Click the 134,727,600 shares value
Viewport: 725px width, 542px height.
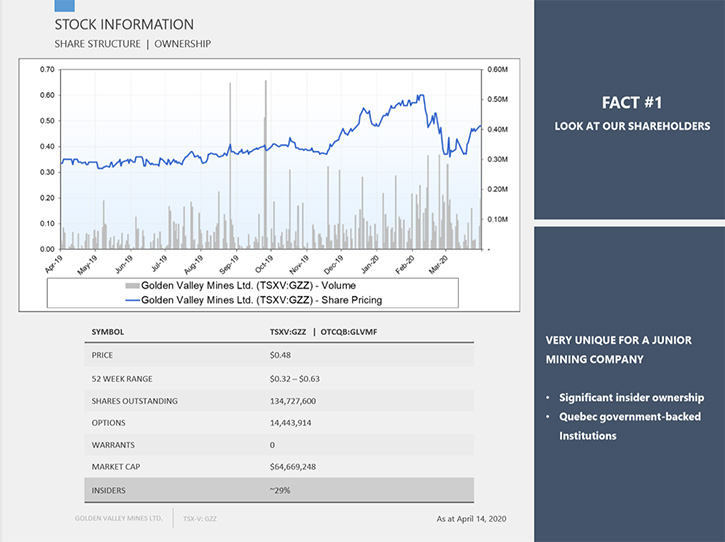tap(293, 401)
